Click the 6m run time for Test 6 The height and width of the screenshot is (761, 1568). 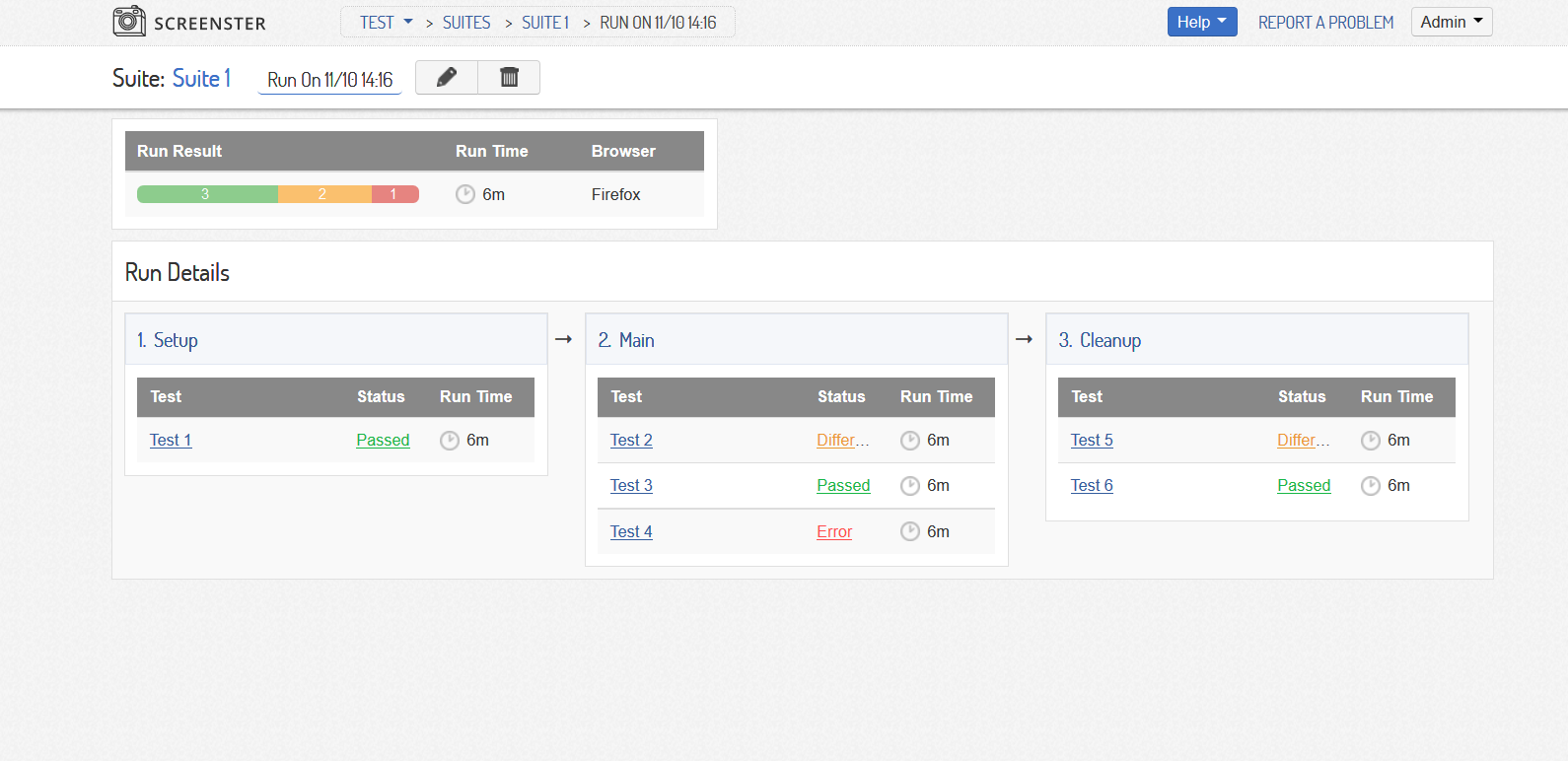point(1398,486)
